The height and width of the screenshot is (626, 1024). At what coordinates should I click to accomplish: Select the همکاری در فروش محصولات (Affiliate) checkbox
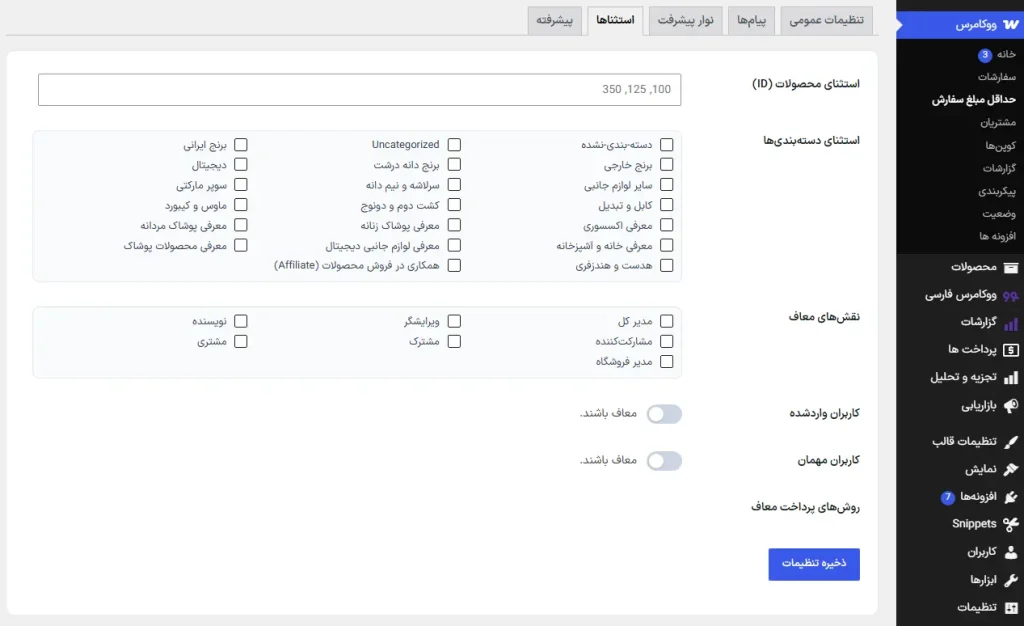click(454, 266)
